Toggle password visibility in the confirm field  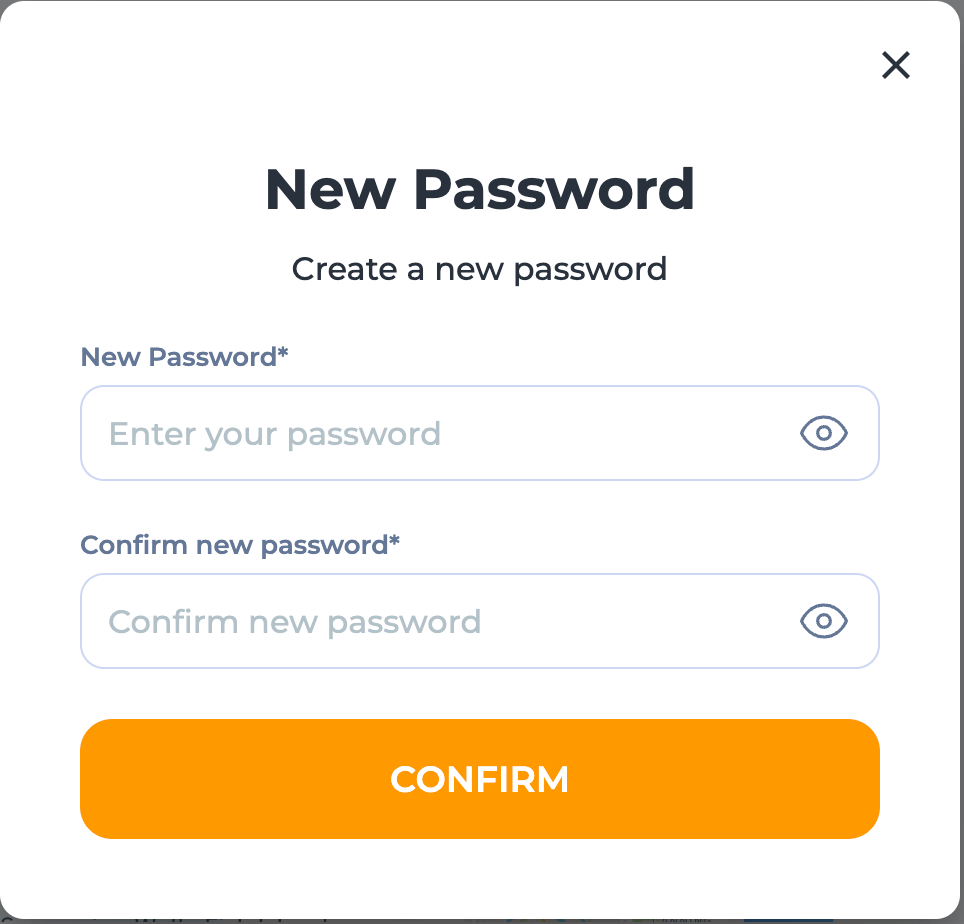click(x=823, y=621)
